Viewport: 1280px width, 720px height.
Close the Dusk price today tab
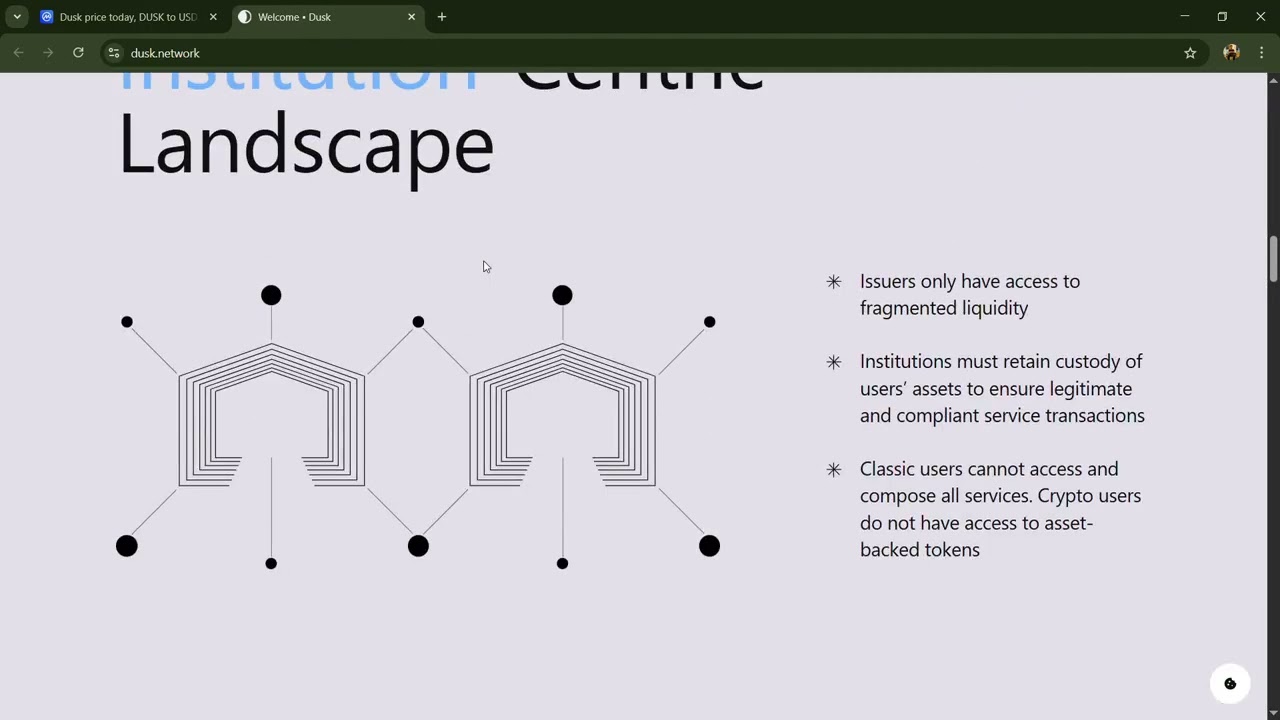pos(213,17)
